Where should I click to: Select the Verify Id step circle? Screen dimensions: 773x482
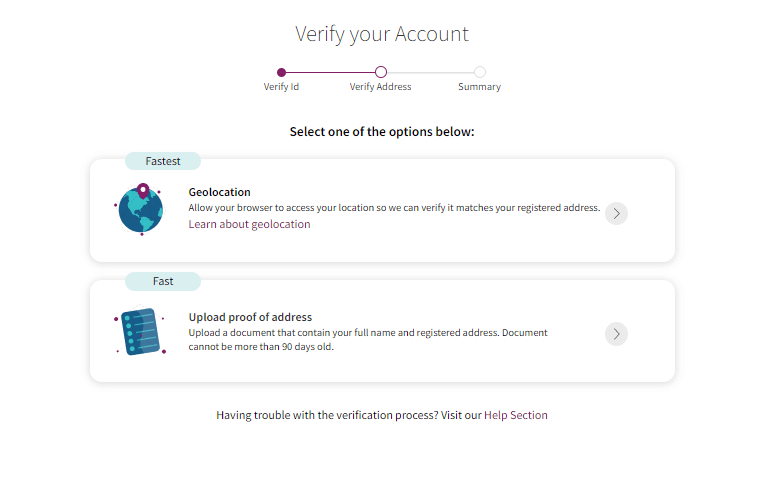282,72
